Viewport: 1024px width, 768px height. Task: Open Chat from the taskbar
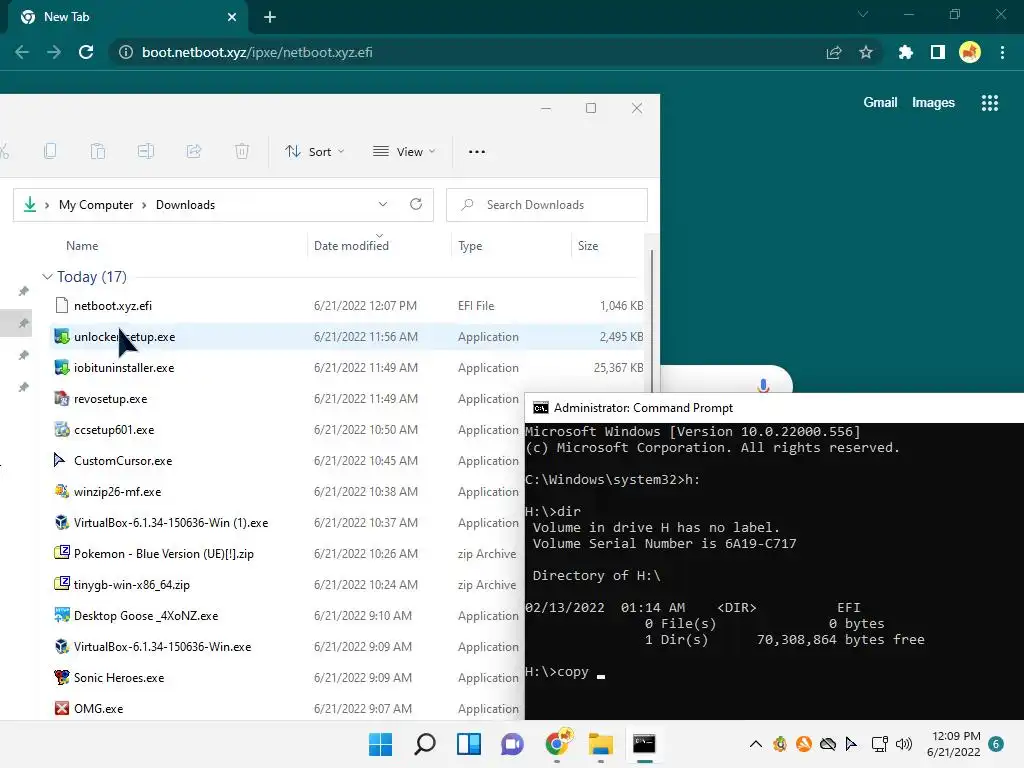tap(512, 744)
